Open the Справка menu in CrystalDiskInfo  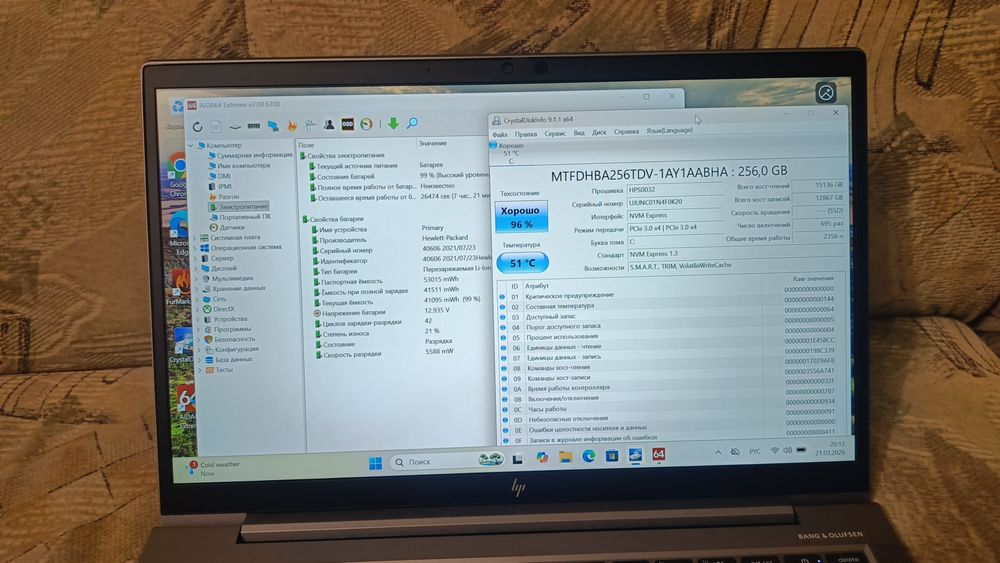tap(626, 131)
